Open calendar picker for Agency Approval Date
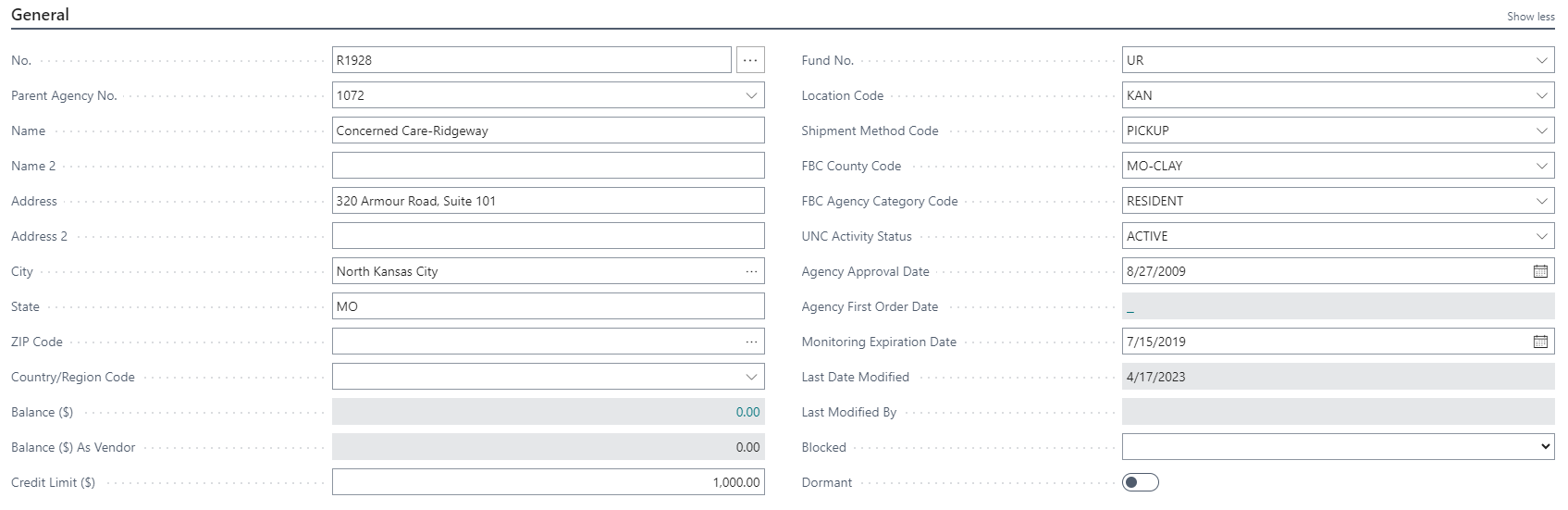This screenshot has width=1568, height=510. click(1540, 271)
